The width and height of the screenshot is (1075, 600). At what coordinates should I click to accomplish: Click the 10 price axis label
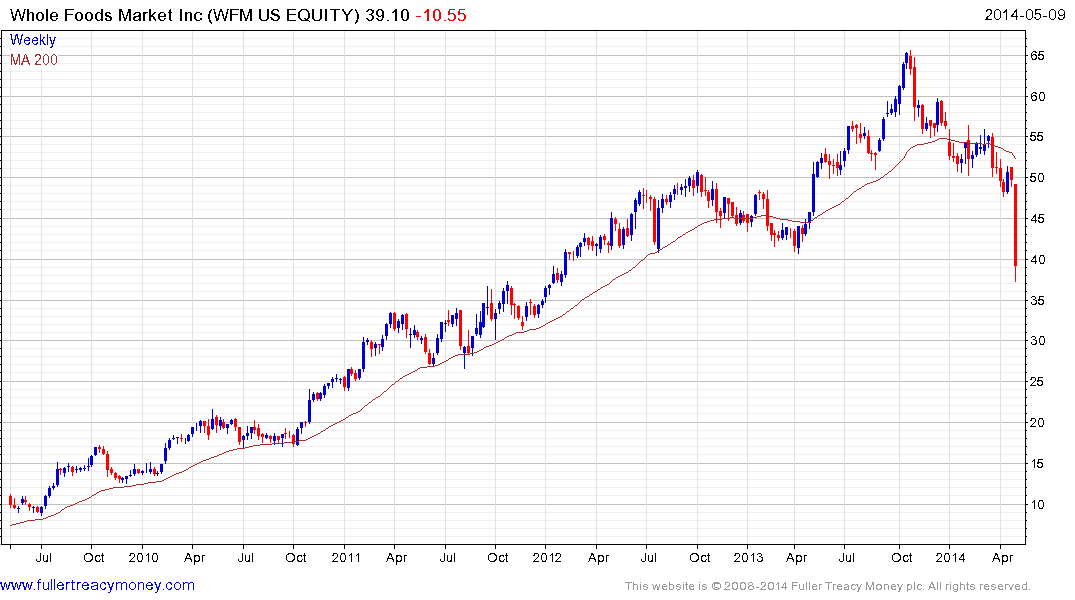point(1037,505)
